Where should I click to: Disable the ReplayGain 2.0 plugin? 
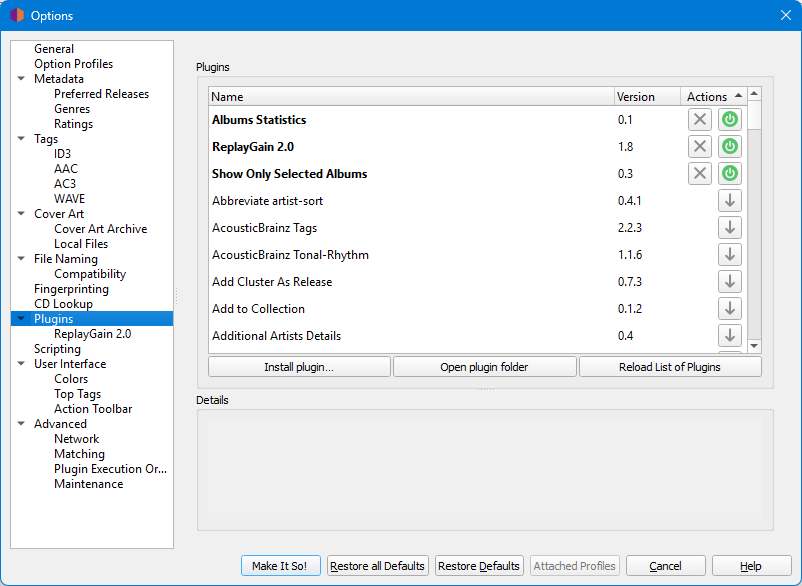click(730, 147)
